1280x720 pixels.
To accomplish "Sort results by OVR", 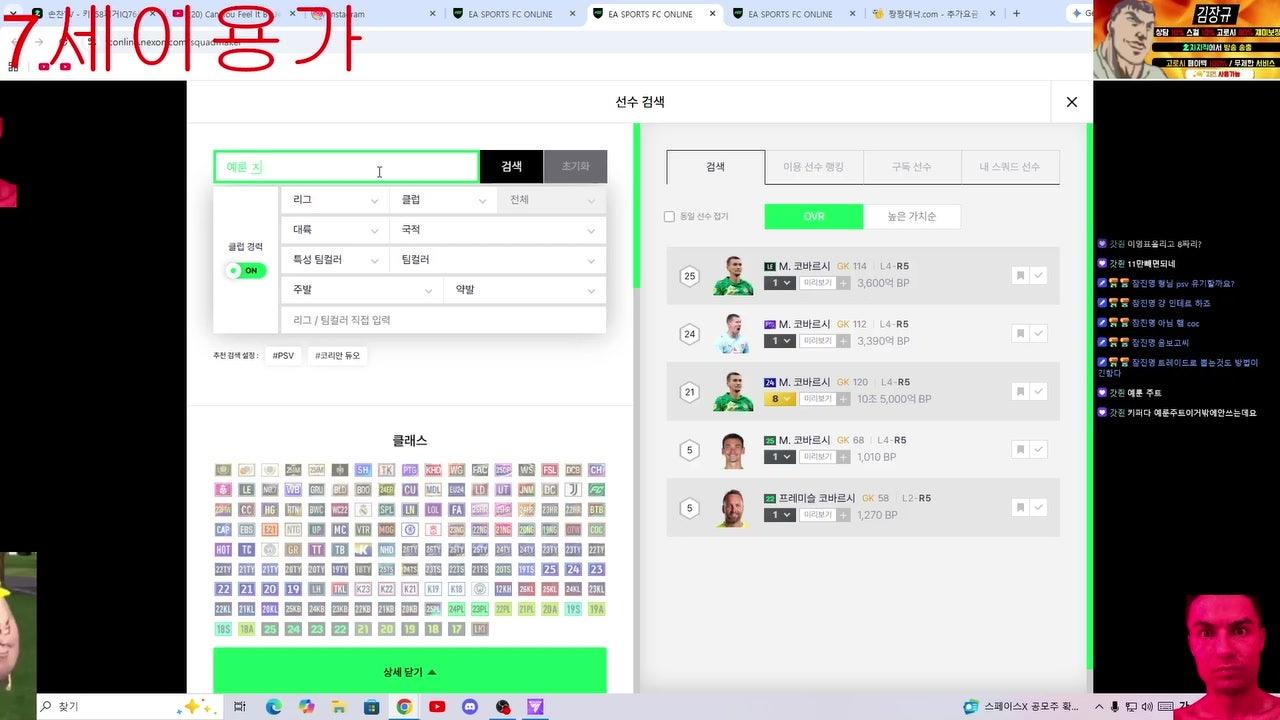I will point(814,217).
